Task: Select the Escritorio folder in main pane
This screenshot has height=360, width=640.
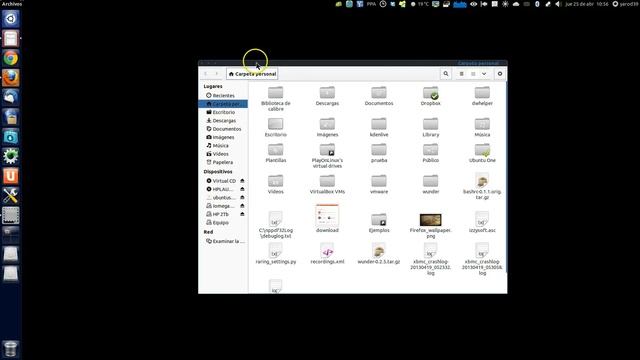Action: pyautogui.click(x=276, y=127)
